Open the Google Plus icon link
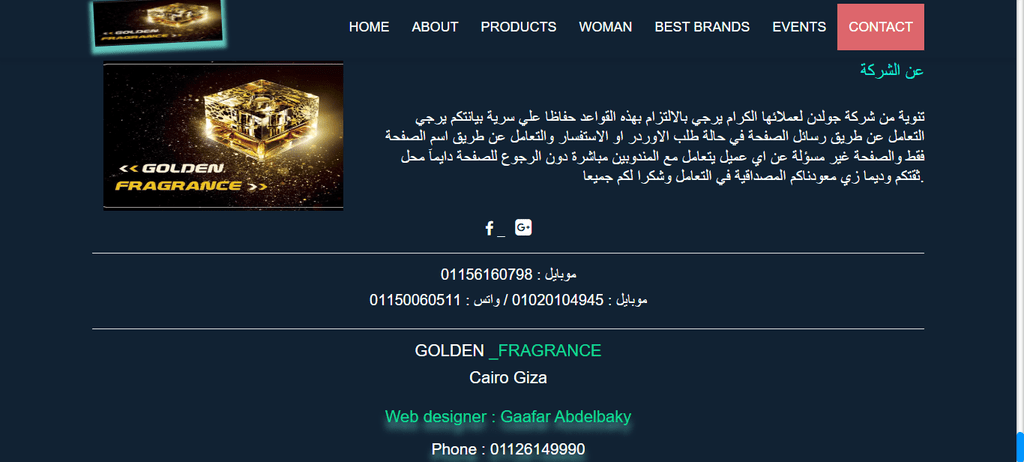 pyautogui.click(x=523, y=227)
